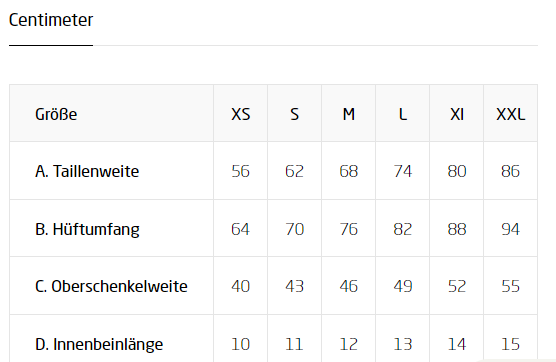This screenshot has width=556, height=362.
Task: Click Oberschenkelweite value 52 for XI
Action: coord(456,286)
